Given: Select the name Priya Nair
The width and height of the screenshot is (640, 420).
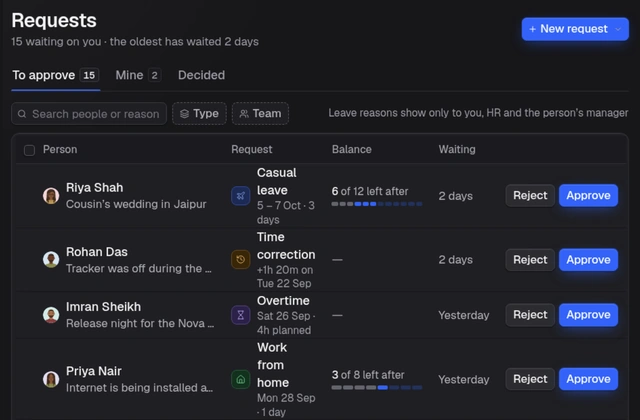Looking at the screenshot, I should [94, 371].
